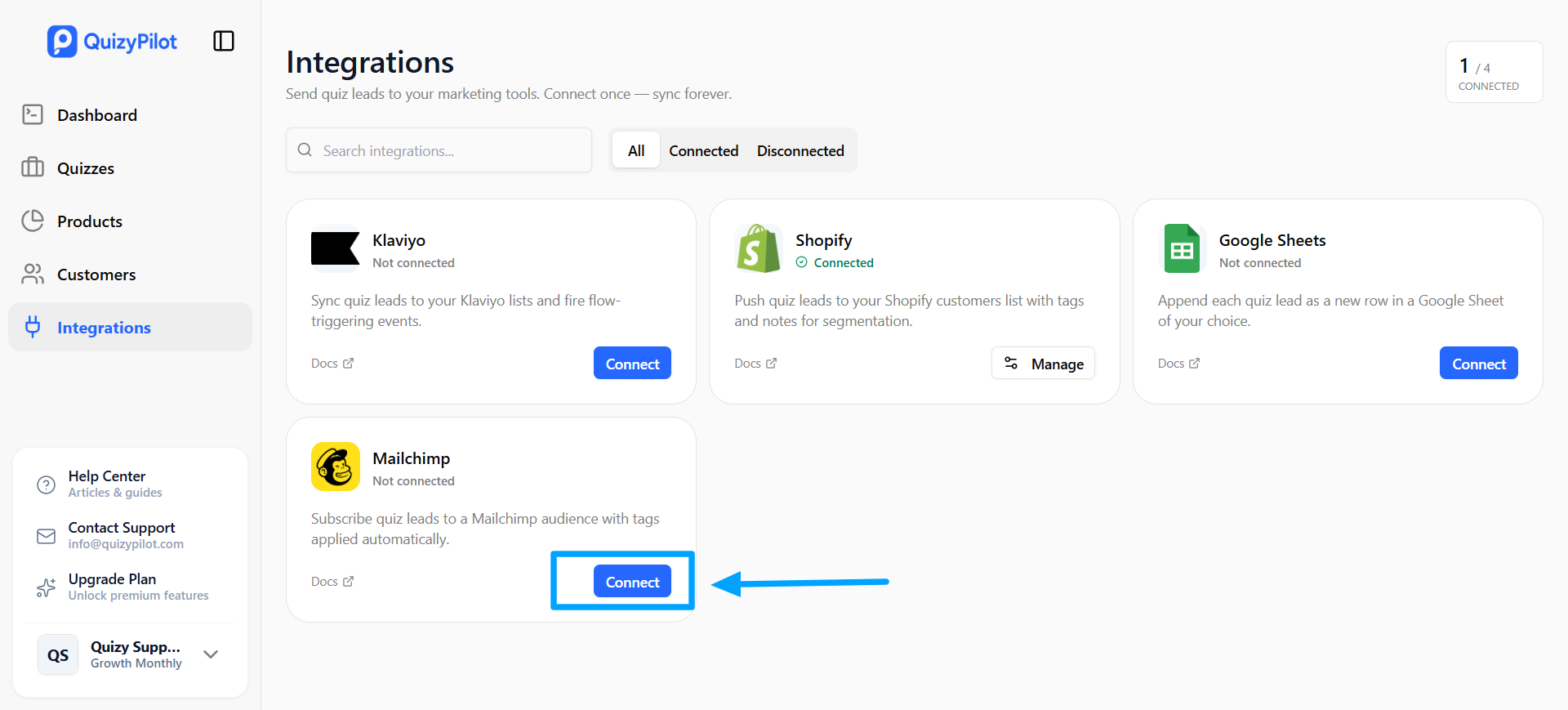The image size is (1568, 710).
Task: Click Google Sheets' 'Not connected' status
Action: point(1260,262)
